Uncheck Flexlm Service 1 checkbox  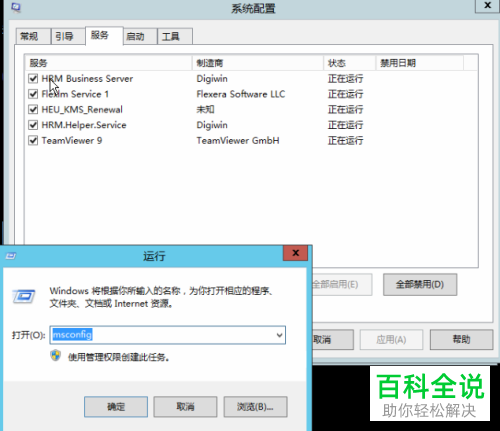coord(33,94)
